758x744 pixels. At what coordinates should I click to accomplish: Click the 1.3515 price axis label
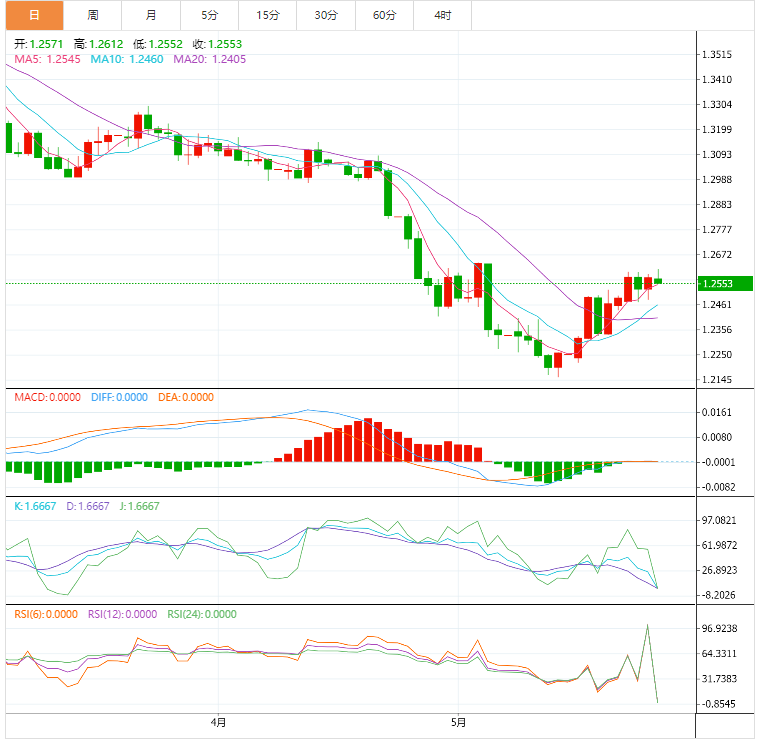coord(717,55)
